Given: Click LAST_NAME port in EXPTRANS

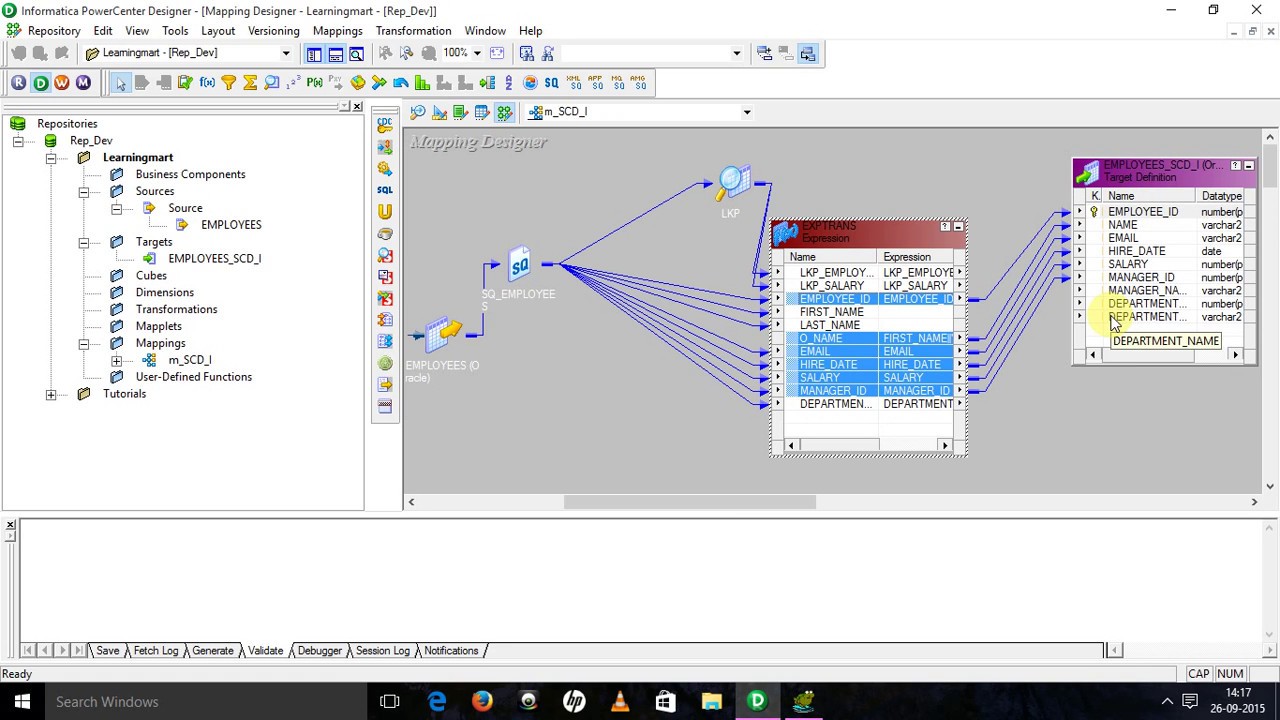Looking at the screenshot, I should tap(829, 325).
